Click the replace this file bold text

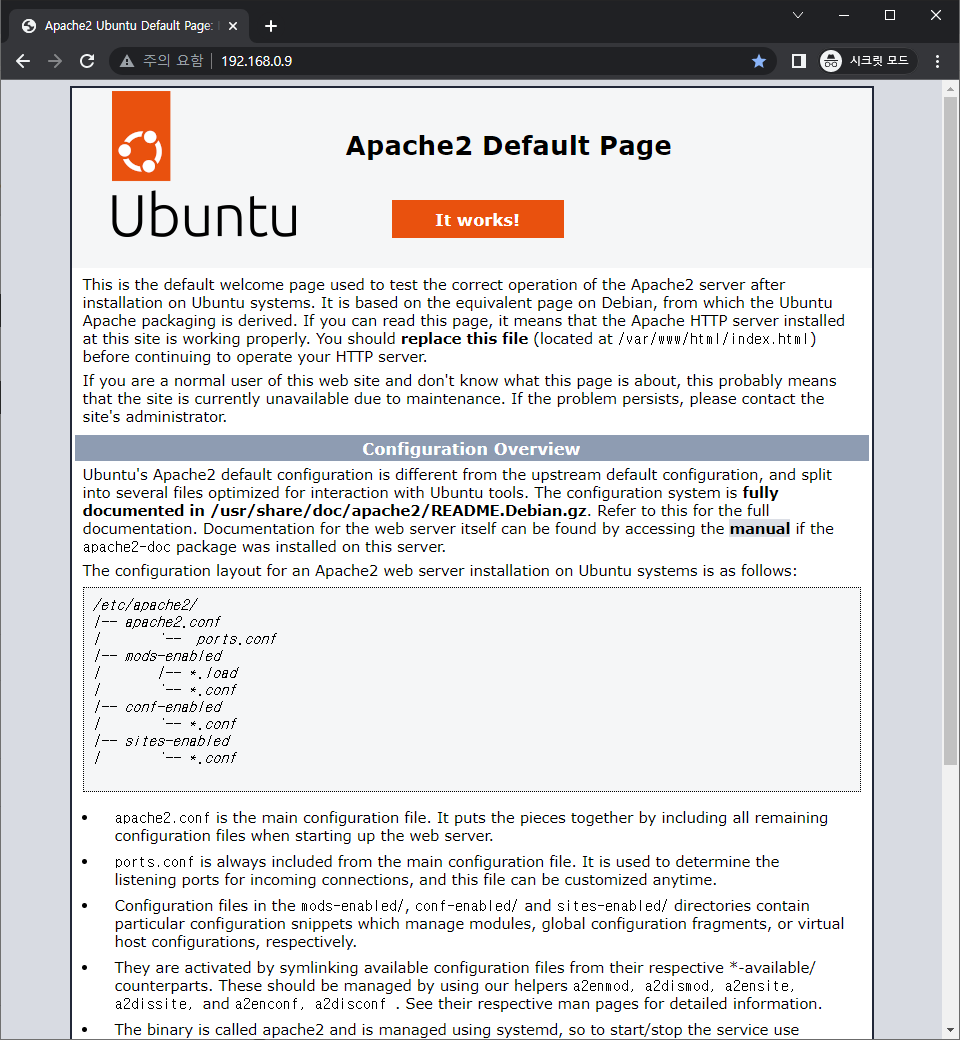click(x=464, y=339)
